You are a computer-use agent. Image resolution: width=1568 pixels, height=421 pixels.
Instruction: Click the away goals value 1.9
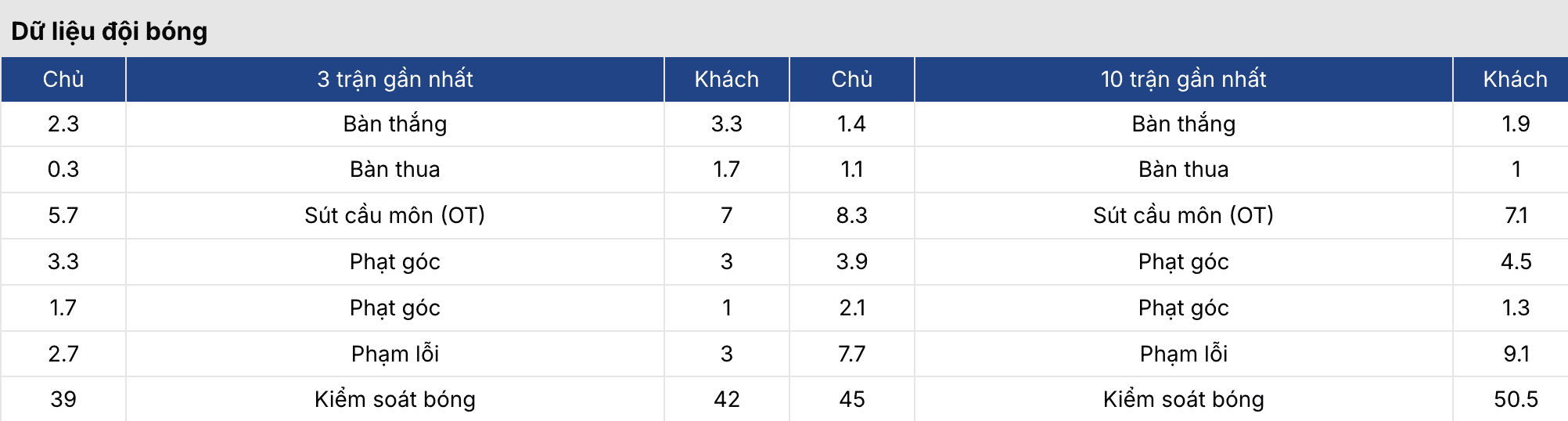click(x=1516, y=124)
